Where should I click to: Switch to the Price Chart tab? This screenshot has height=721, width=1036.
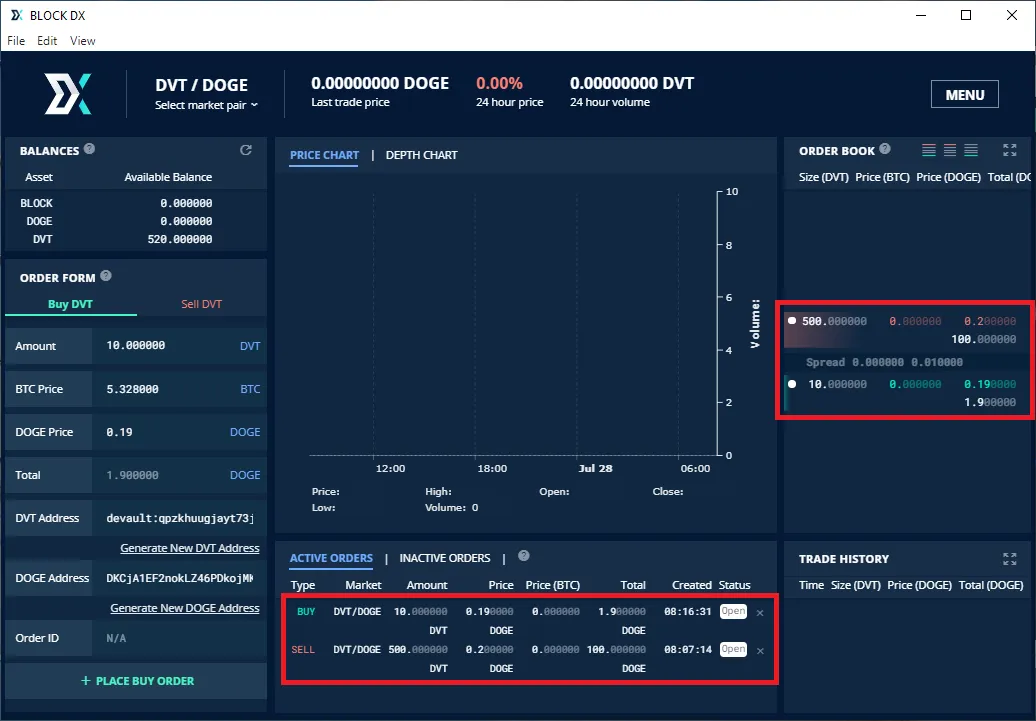click(324, 155)
